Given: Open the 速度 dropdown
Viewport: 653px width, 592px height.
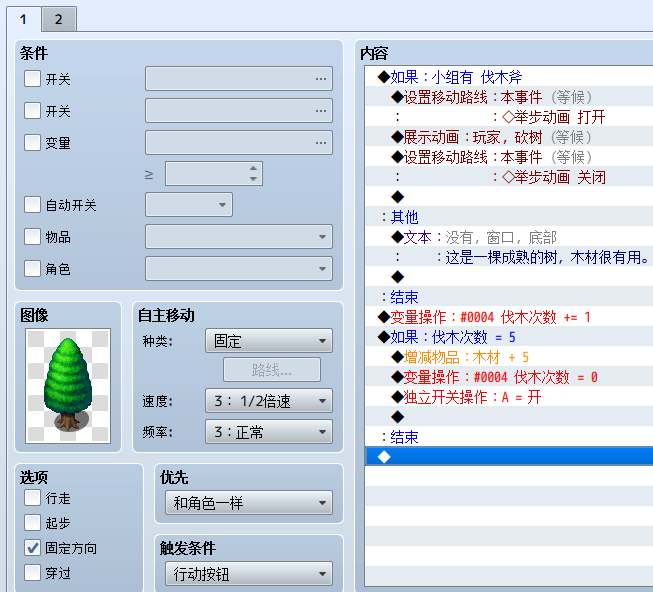Looking at the screenshot, I should tap(269, 400).
